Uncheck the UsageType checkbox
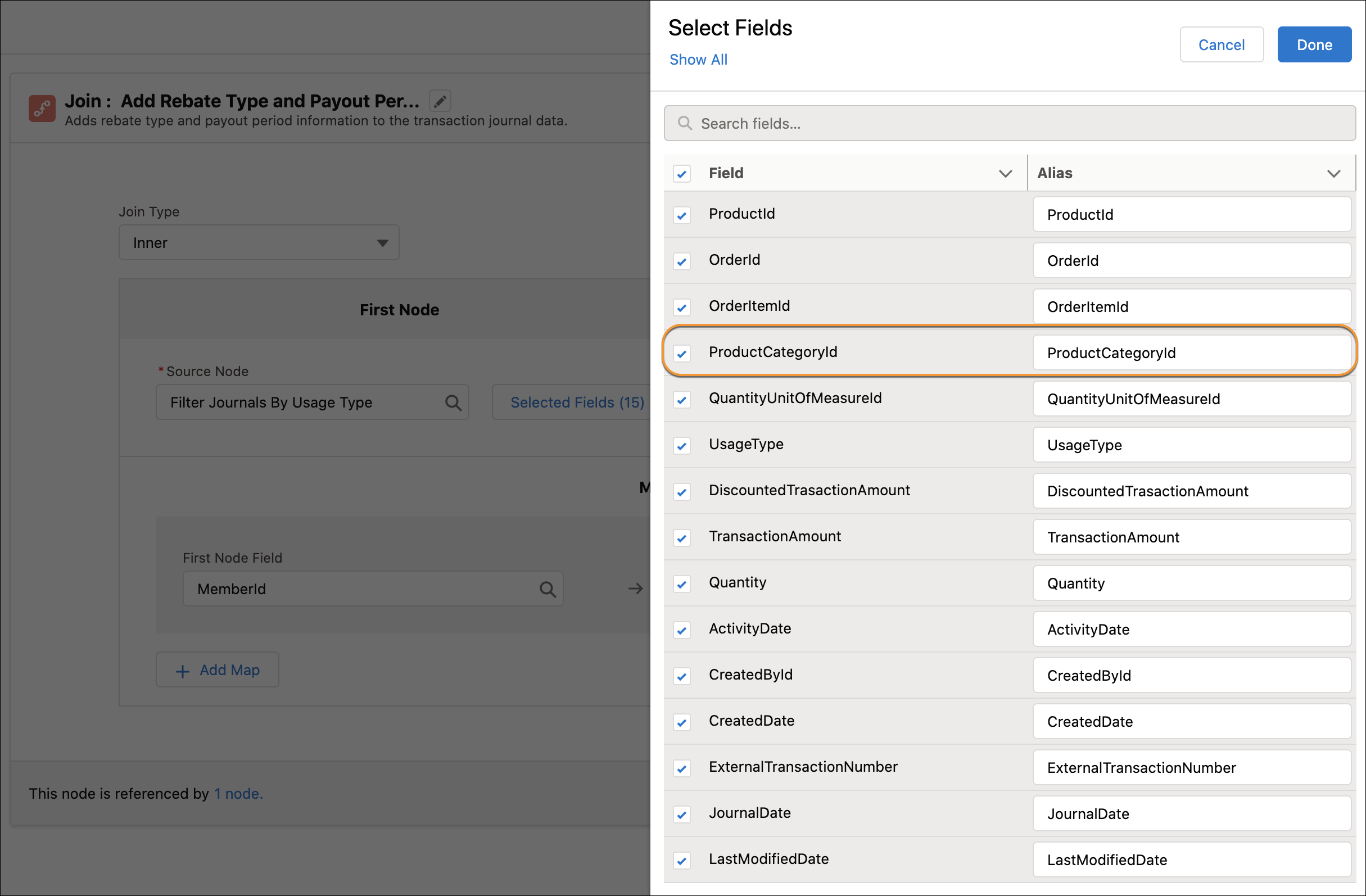The height and width of the screenshot is (896, 1366). (x=682, y=446)
